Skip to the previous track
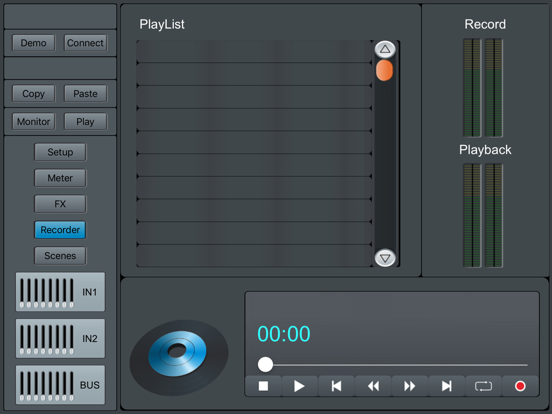552x414 pixels. (x=337, y=386)
